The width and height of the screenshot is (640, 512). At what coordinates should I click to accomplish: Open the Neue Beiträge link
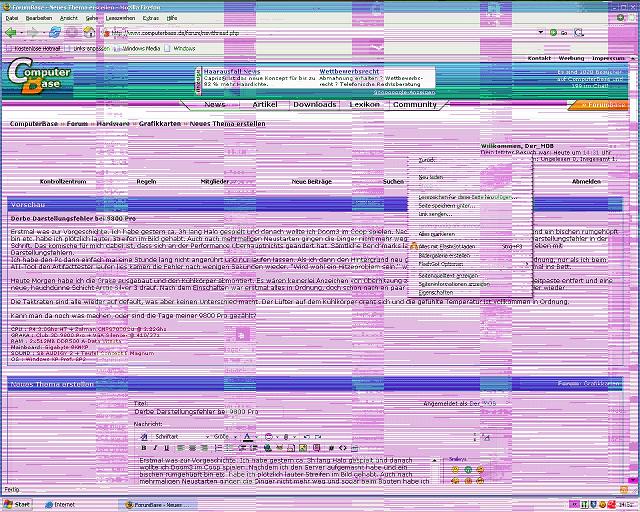point(311,181)
